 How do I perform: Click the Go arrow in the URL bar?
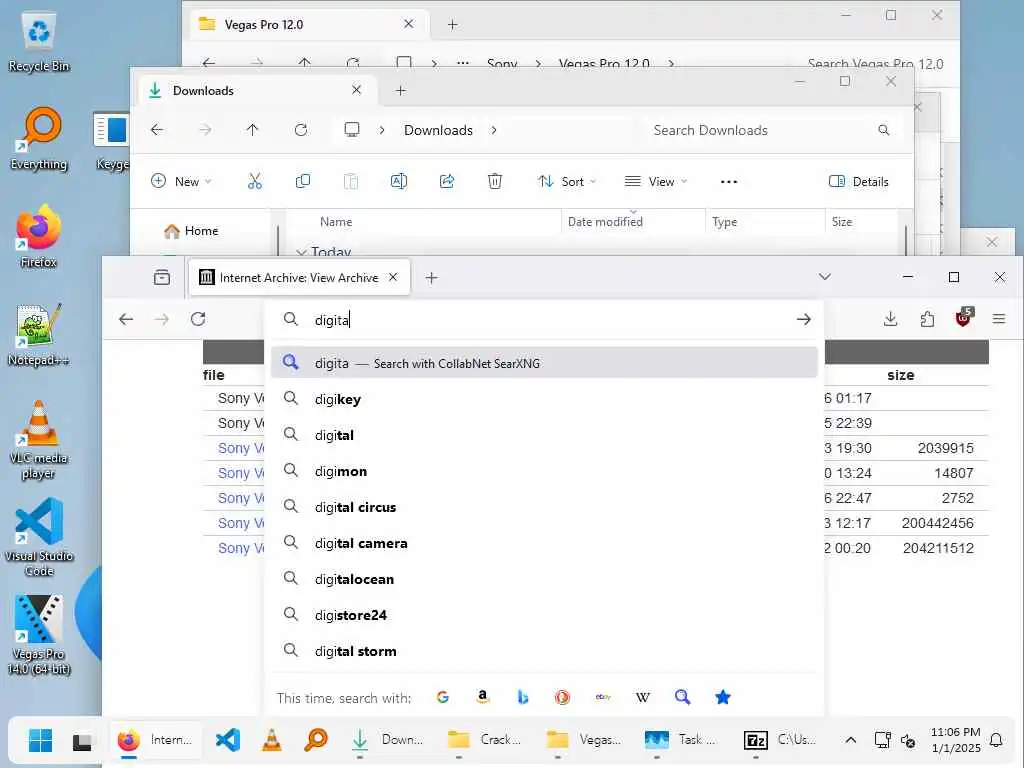(803, 319)
